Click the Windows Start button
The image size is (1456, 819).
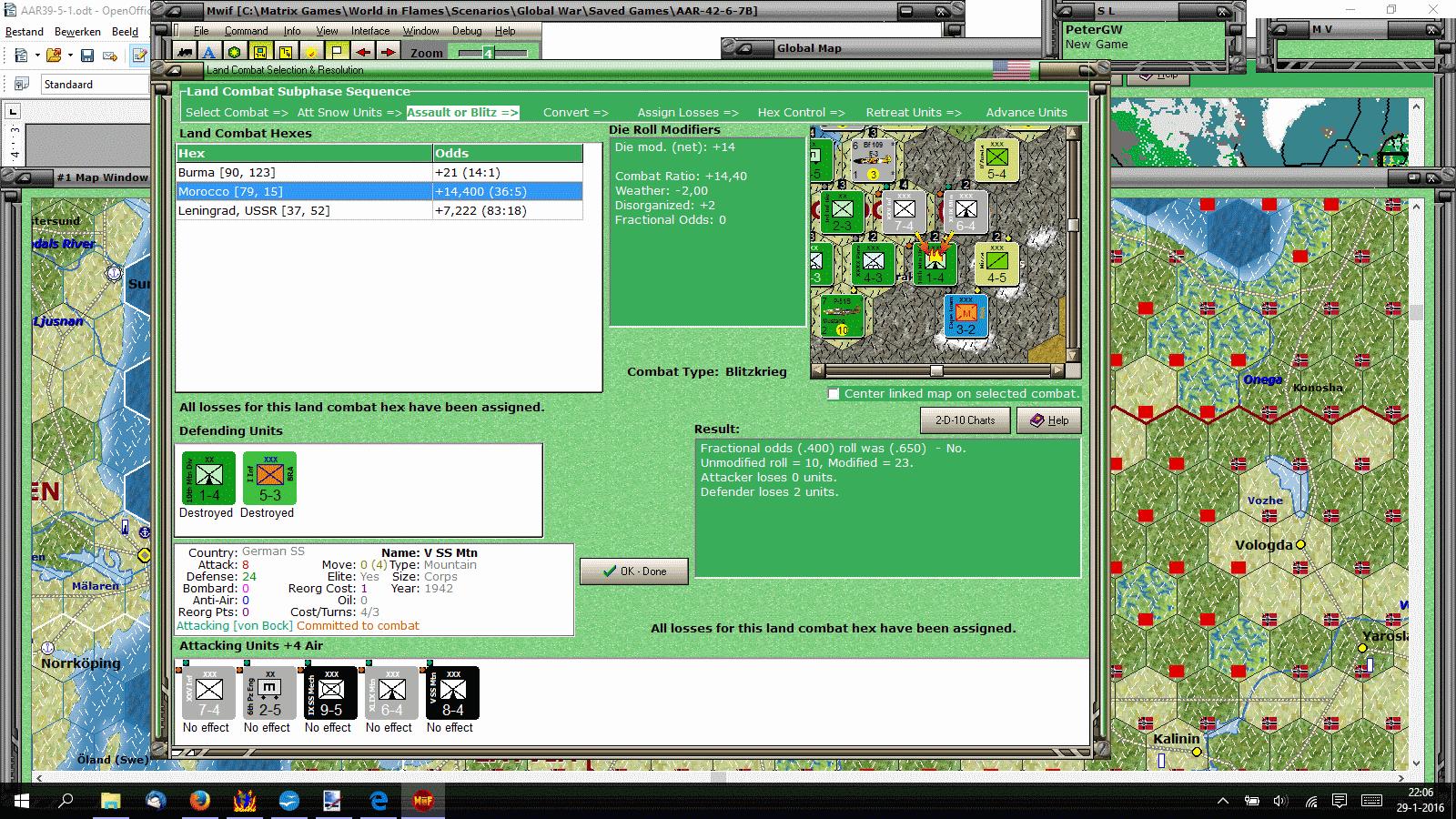[x=22, y=801]
